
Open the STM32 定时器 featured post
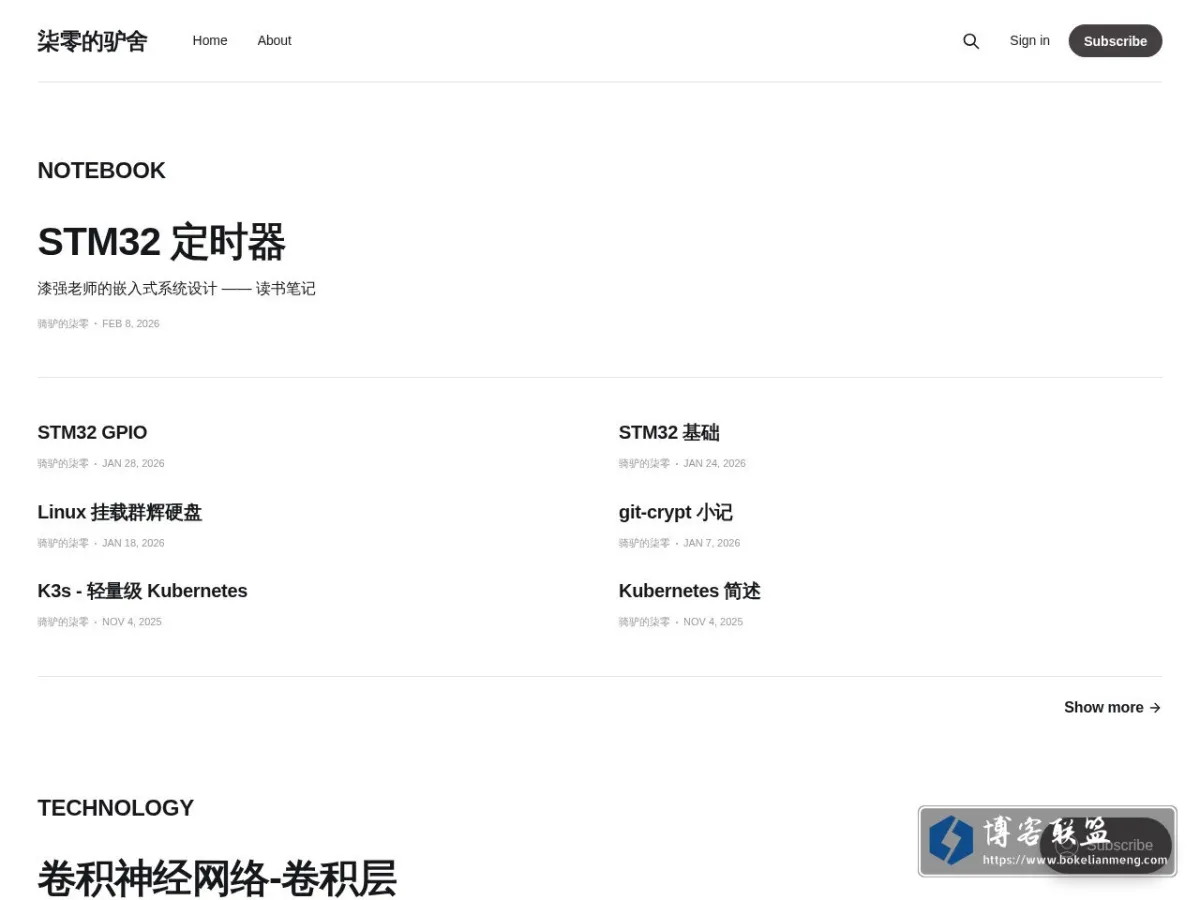(x=161, y=242)
